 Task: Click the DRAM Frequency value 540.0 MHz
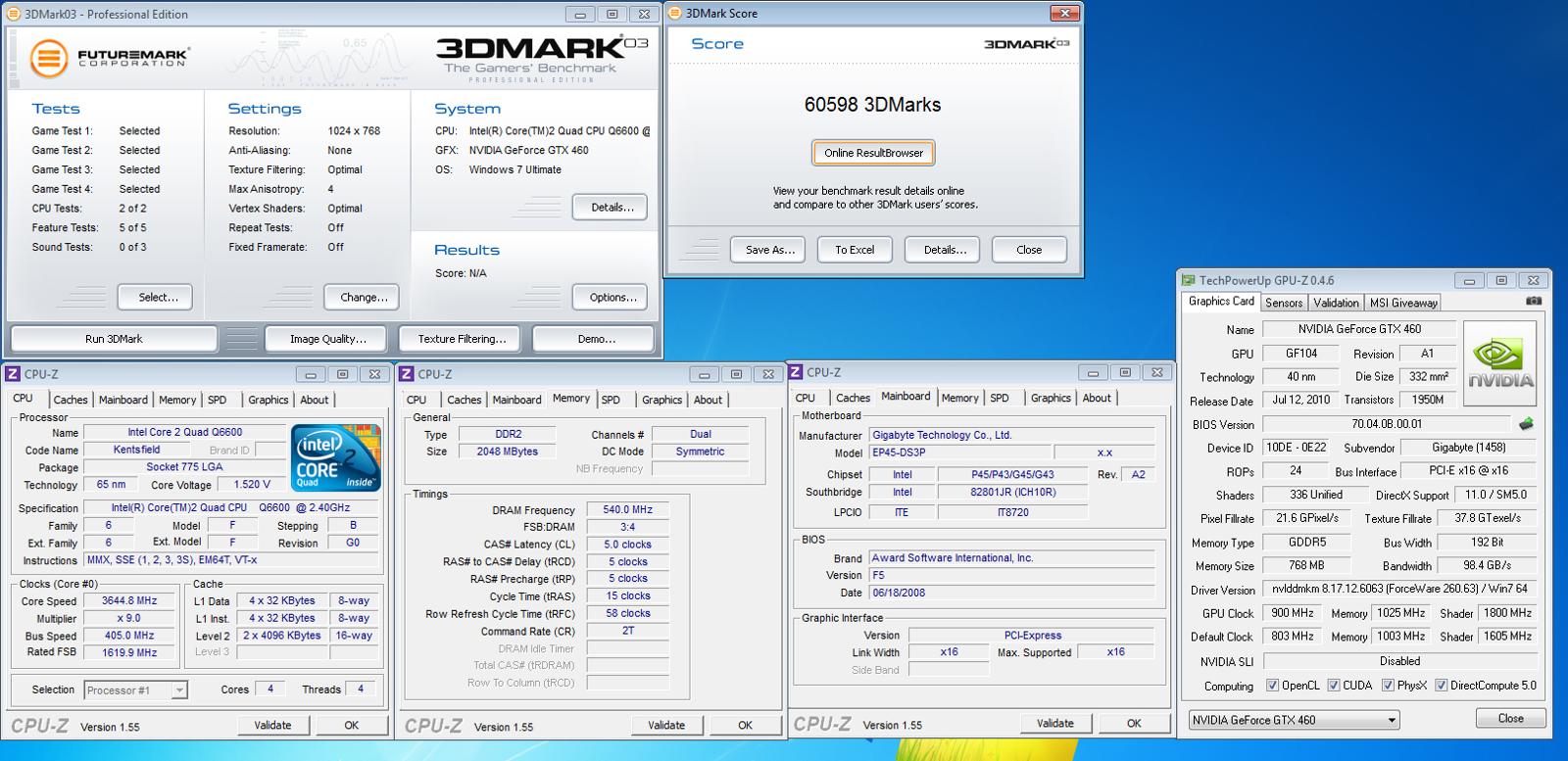click(627, 510)
